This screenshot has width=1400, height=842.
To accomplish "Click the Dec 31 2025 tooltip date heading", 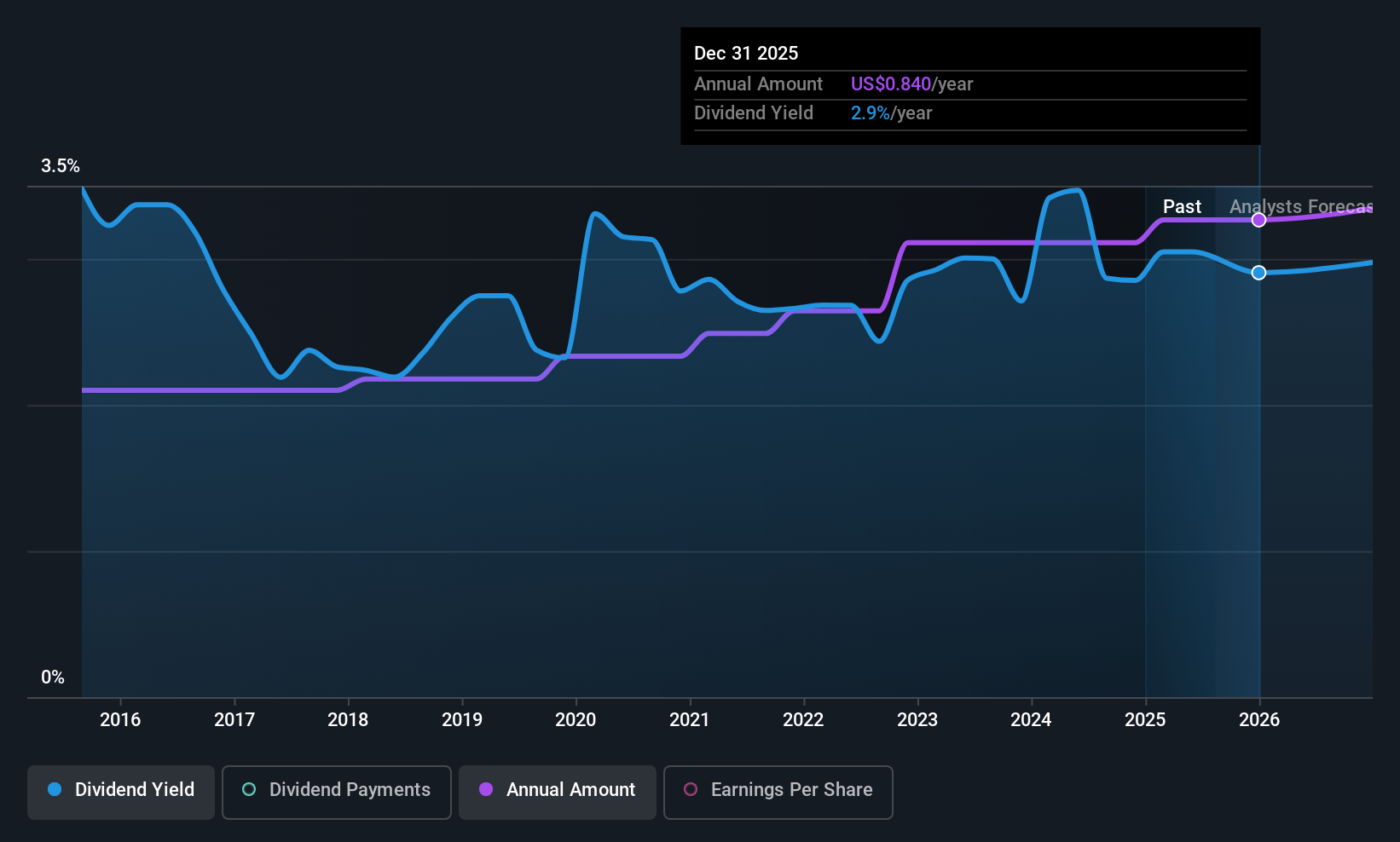I will tap(746, 54).
